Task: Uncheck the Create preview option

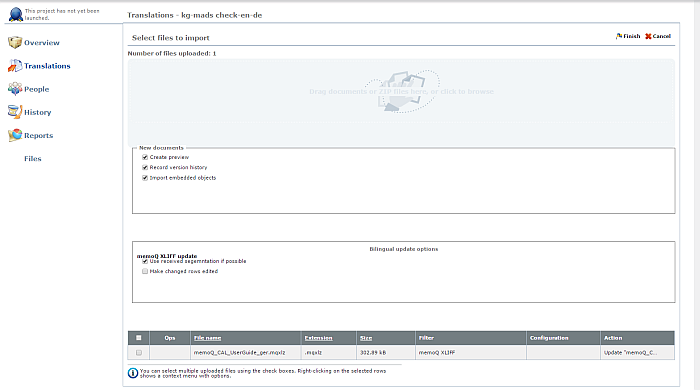Action: click(x=145, y=157)
